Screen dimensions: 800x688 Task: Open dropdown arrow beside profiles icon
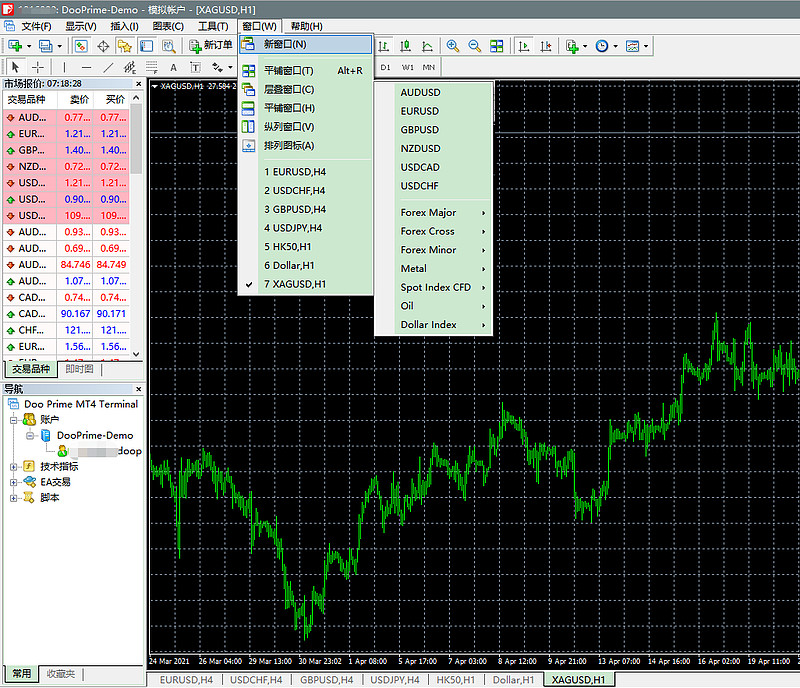[60, 46]
